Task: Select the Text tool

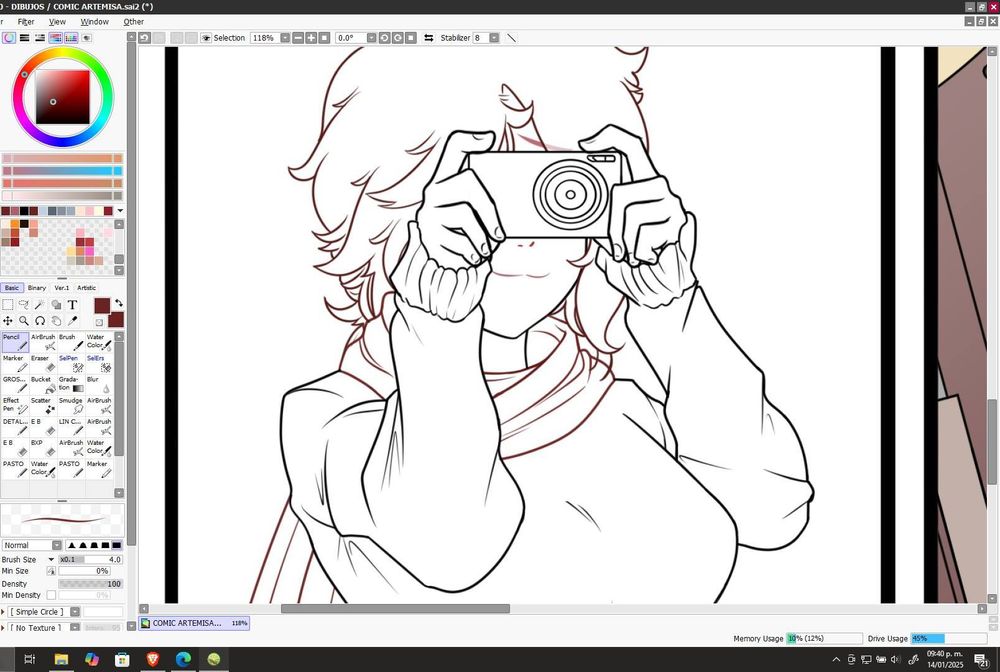Action: coord(72,305)
